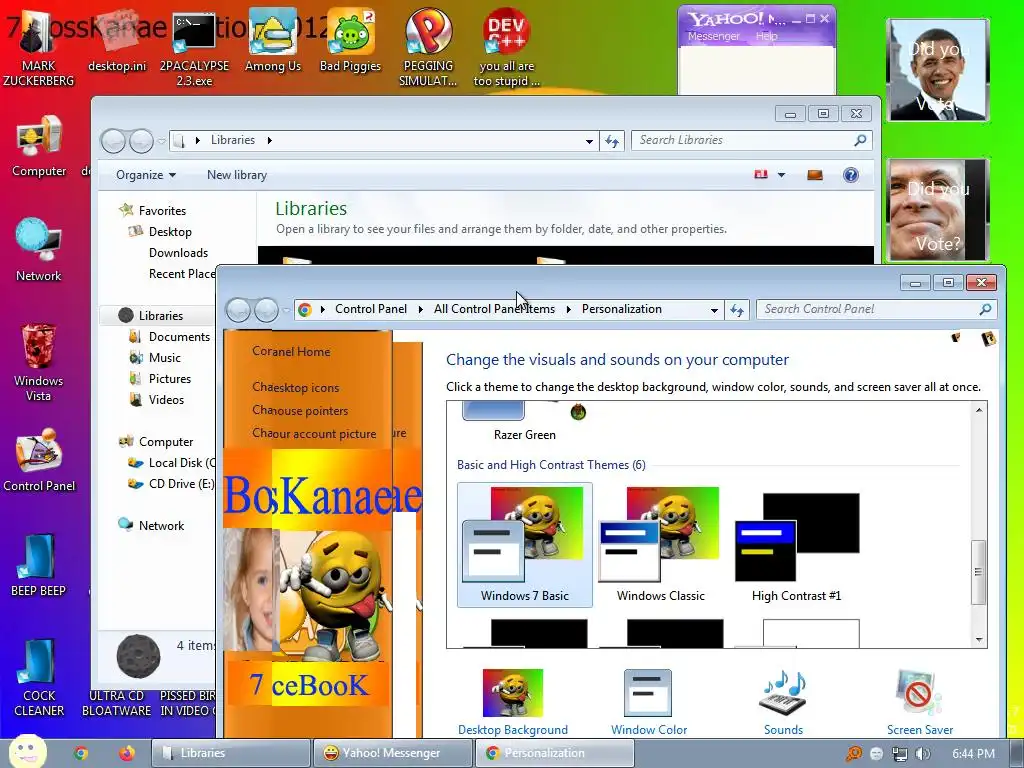This screenshot has width=1024, height=768.
Task: Expand the Libraries address bar history dropdown
Action: (589, 140)
